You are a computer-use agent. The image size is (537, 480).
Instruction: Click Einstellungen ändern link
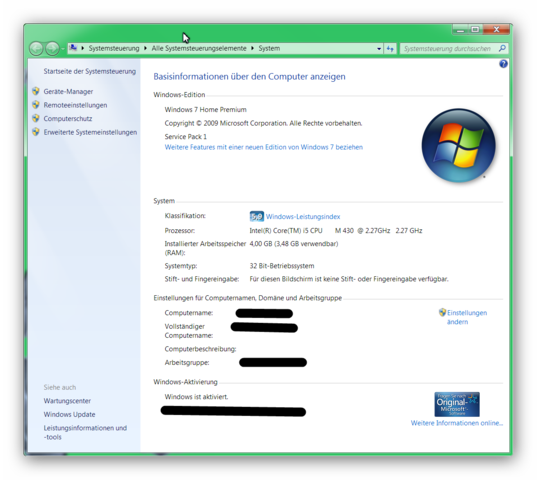click(x=467, y=317)
